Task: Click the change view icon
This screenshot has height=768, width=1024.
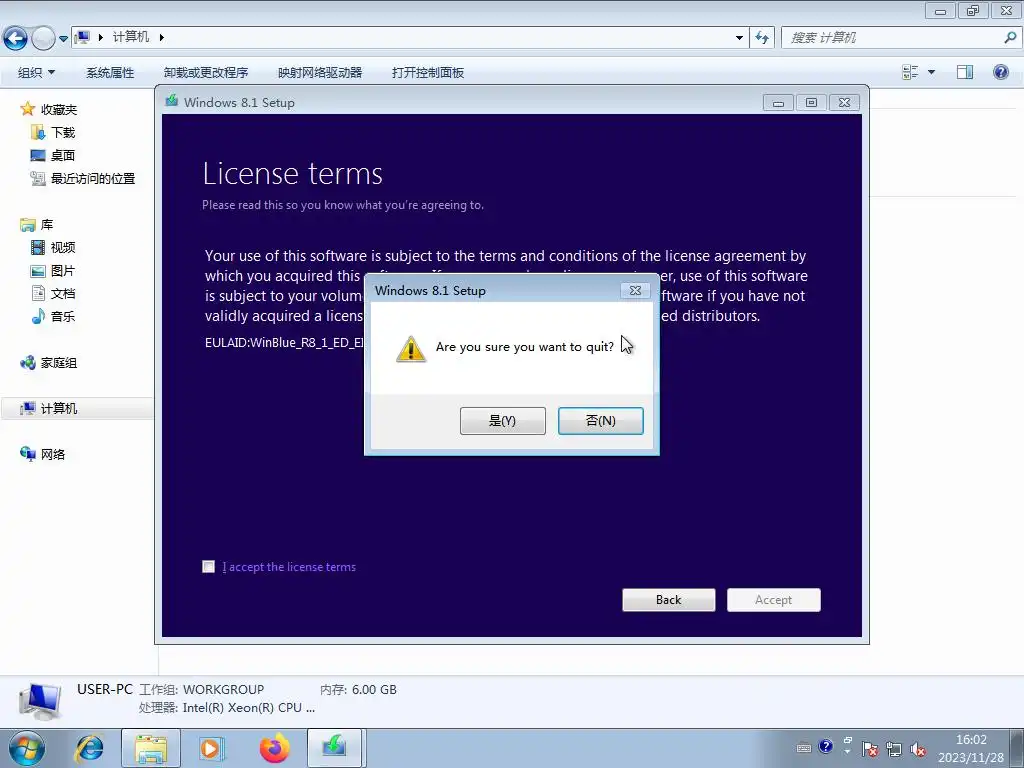Action: click(x=910, y=72)
